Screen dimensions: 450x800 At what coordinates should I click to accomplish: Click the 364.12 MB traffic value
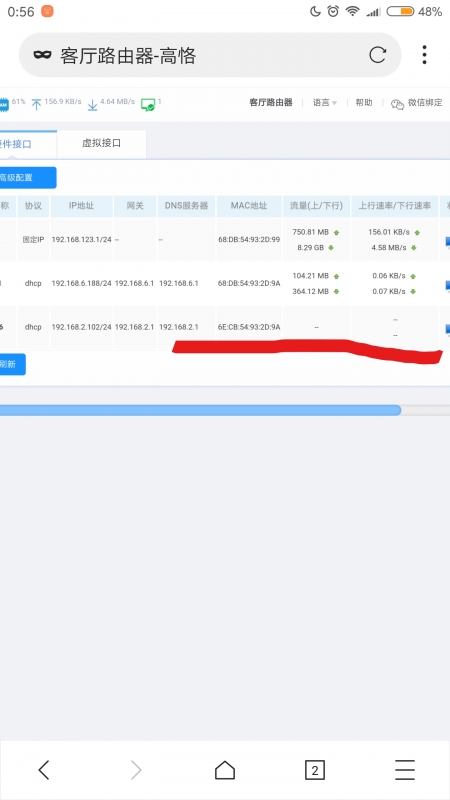click(x=311, y=292)
